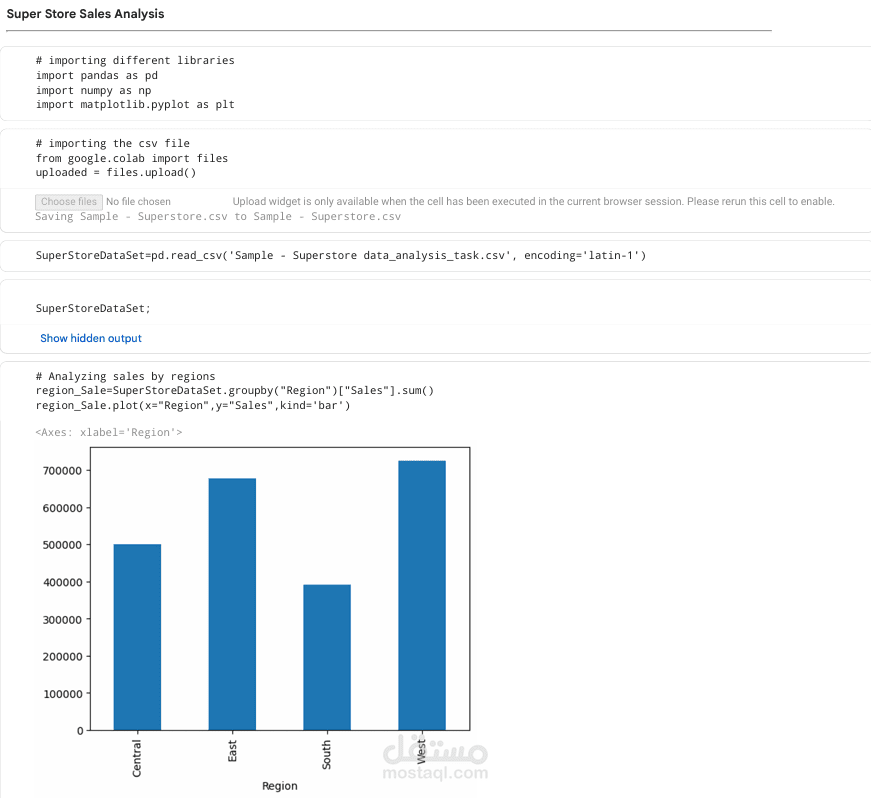Select the import libraries code cell
871x798 pixels.
(x=436, y=83)
